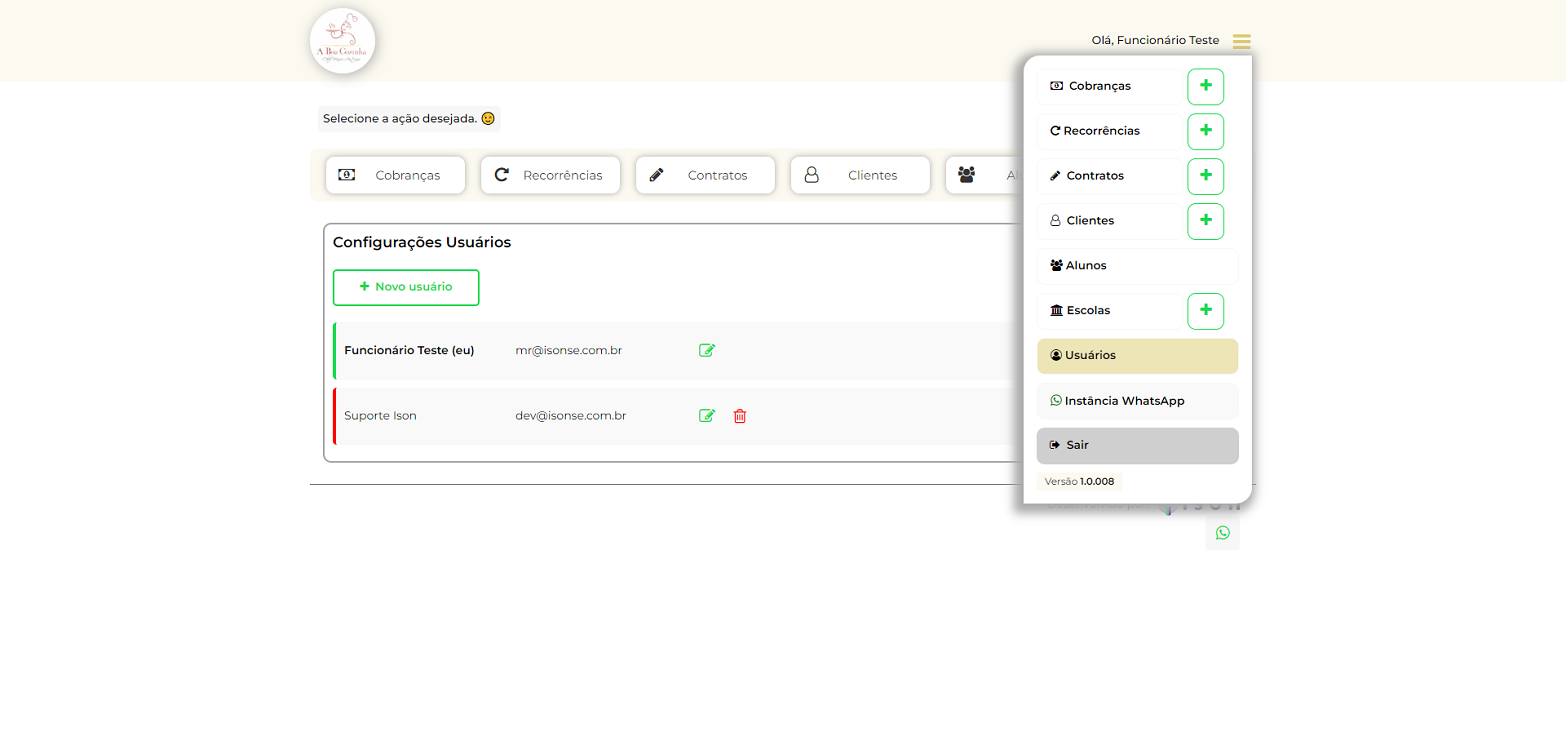
Task: Open Recorrências in side menu
Action: [x=1110, y=131]
